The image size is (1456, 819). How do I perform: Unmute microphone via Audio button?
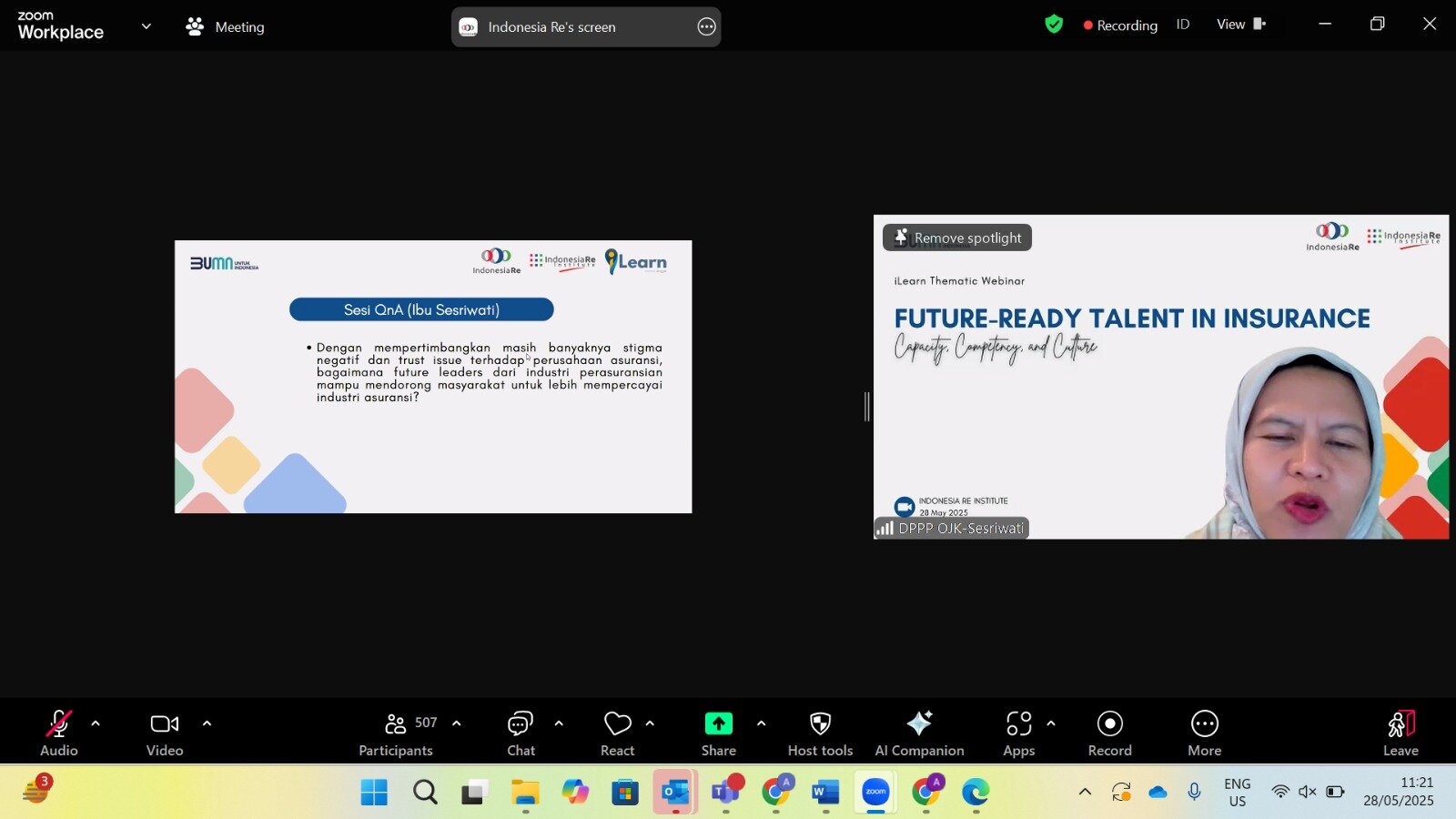pyautogui.click(x=59, y=733)
